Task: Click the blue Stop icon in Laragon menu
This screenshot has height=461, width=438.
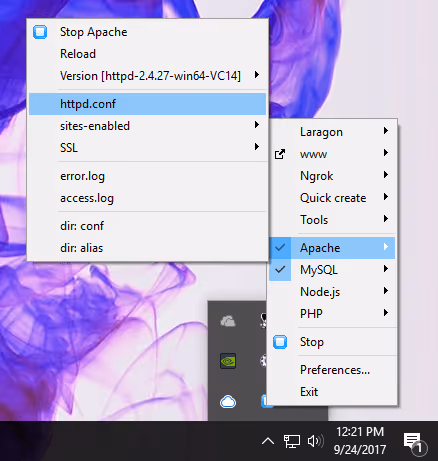Action: point(280,342)
